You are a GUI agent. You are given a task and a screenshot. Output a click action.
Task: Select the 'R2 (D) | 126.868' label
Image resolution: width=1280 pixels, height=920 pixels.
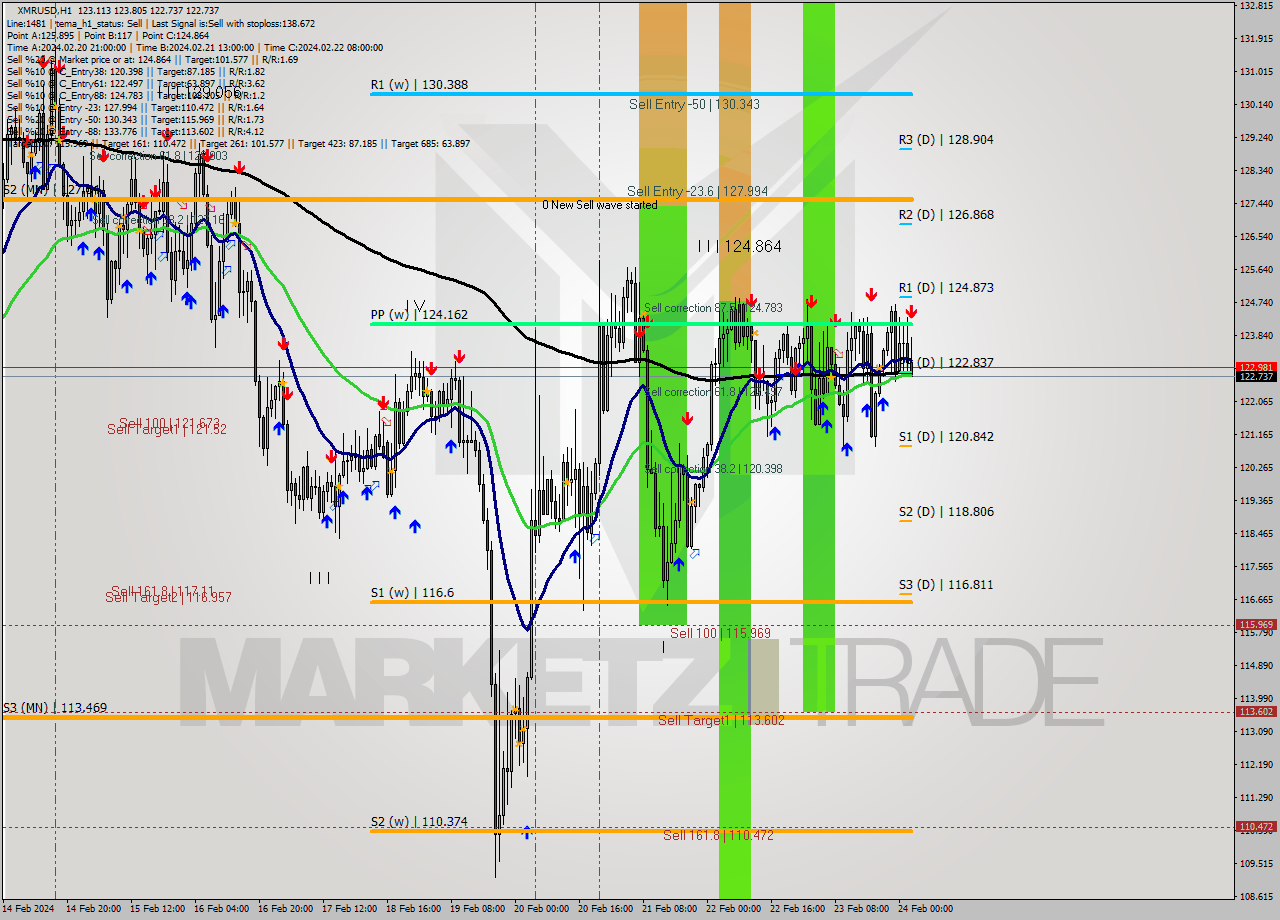tap(946, 215)
